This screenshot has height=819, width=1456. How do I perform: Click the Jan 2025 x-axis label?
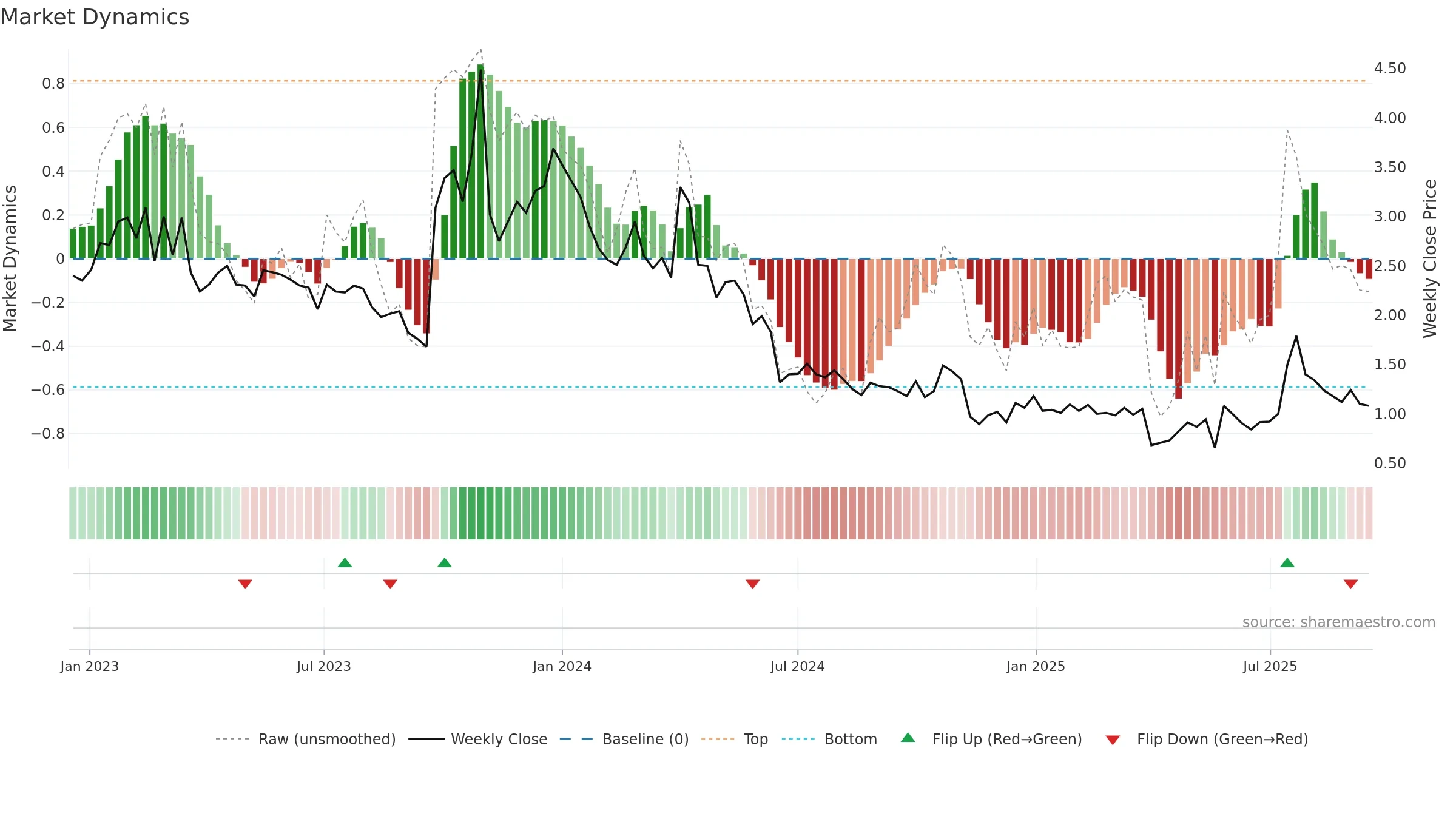click(x=1036, y=666)
